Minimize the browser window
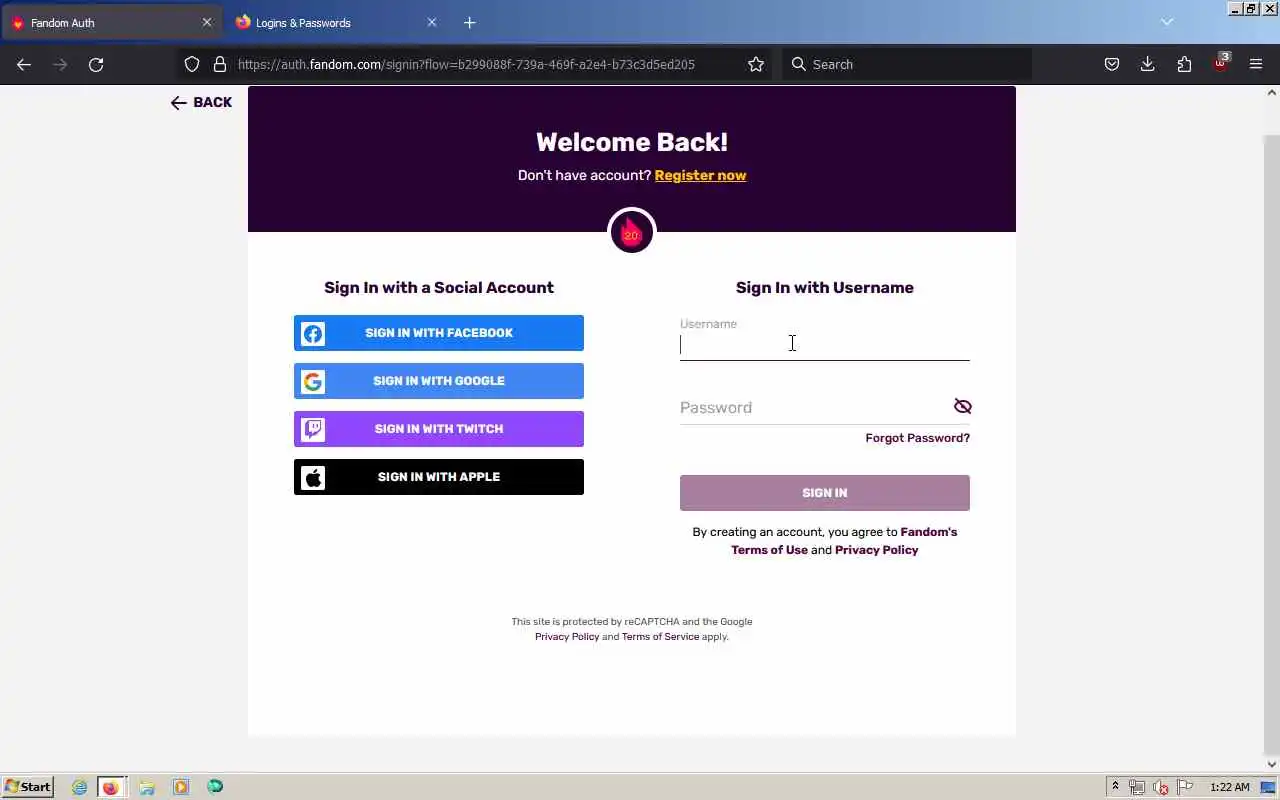The width and height of the screenshot is (1280, 800). [x=1235, y=8]
